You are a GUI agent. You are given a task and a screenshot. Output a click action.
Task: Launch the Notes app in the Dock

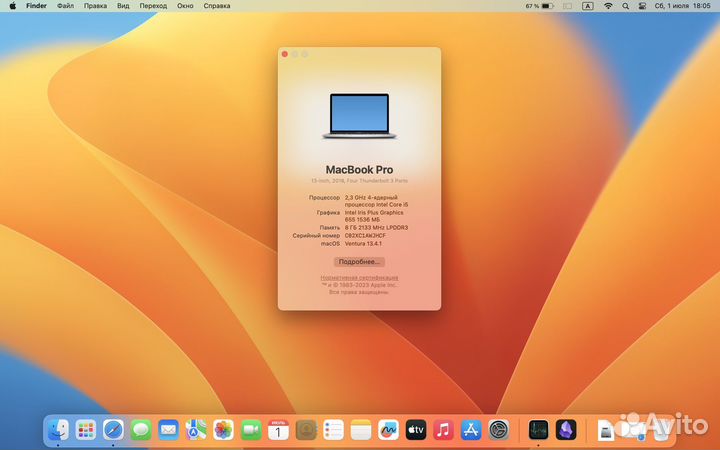coord(361,430)
